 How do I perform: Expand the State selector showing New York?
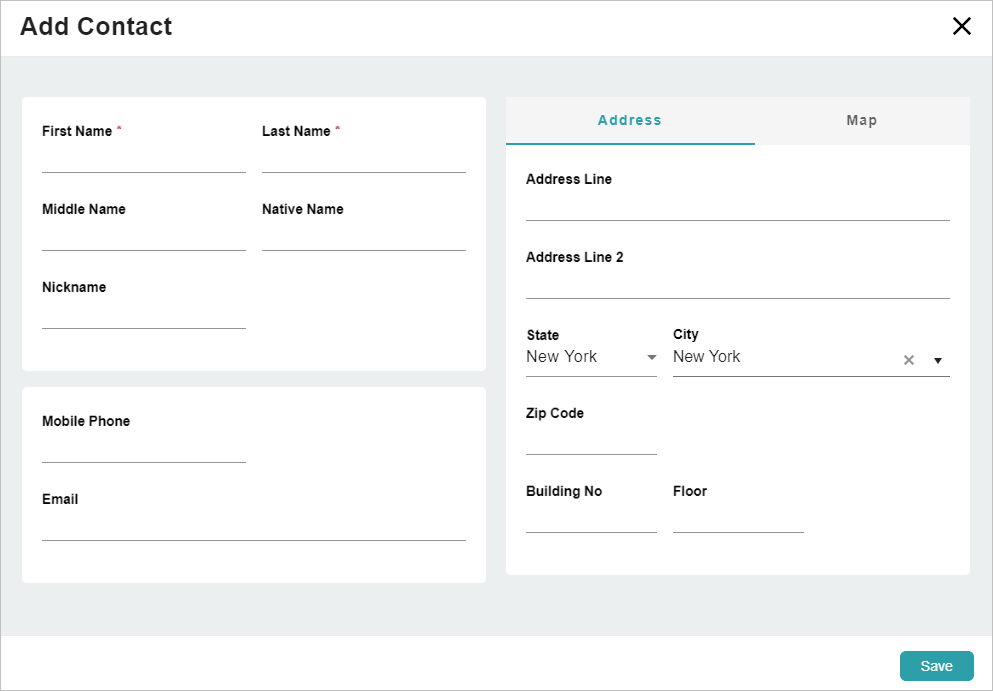[591, 357]
